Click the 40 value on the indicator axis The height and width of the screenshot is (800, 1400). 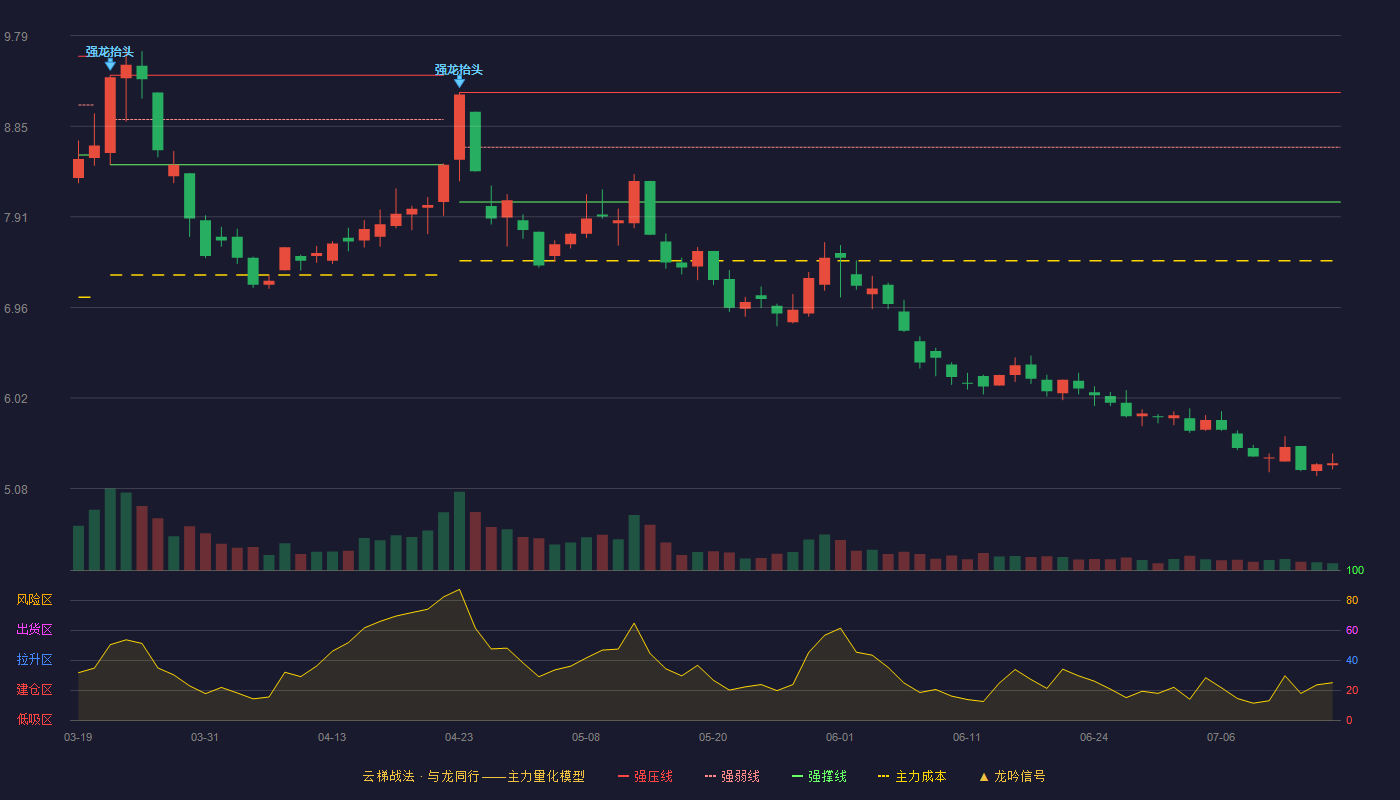(1352, 660)
